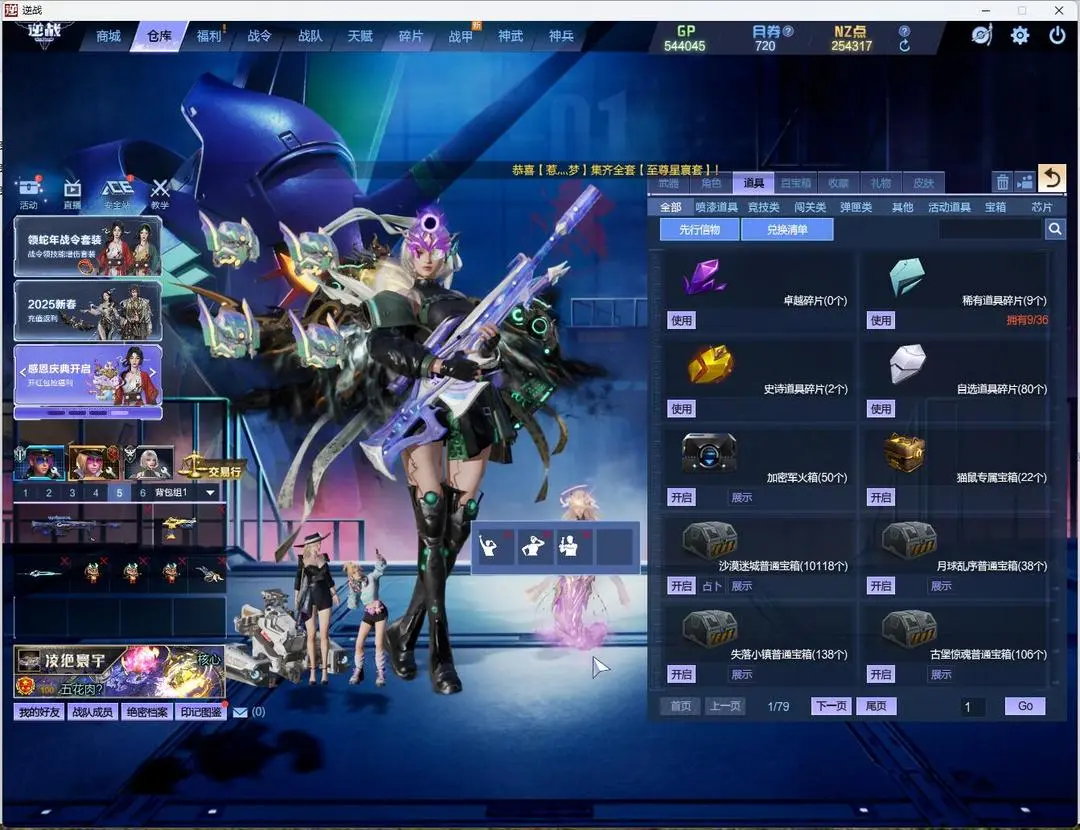This screenshot has height=830, width=1080.
Task: Filter items by 芯片 chip category
Action: click(x=1041, y=207)
